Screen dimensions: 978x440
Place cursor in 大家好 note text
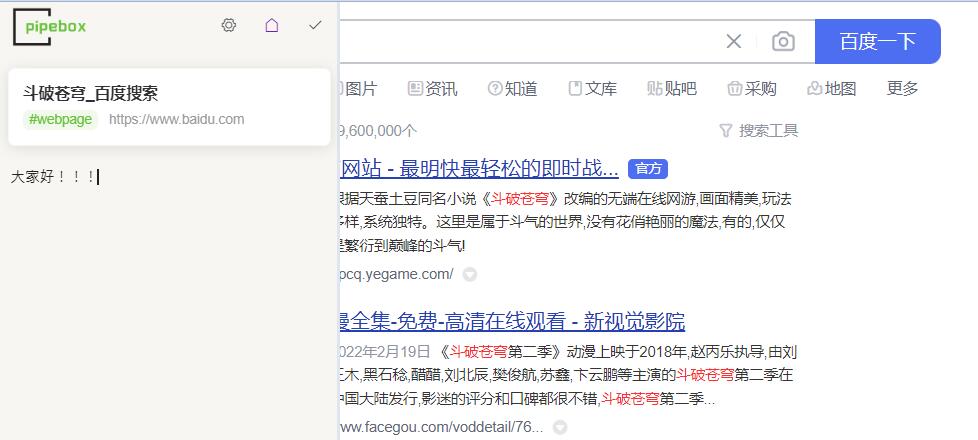click(x=52, y=177)
